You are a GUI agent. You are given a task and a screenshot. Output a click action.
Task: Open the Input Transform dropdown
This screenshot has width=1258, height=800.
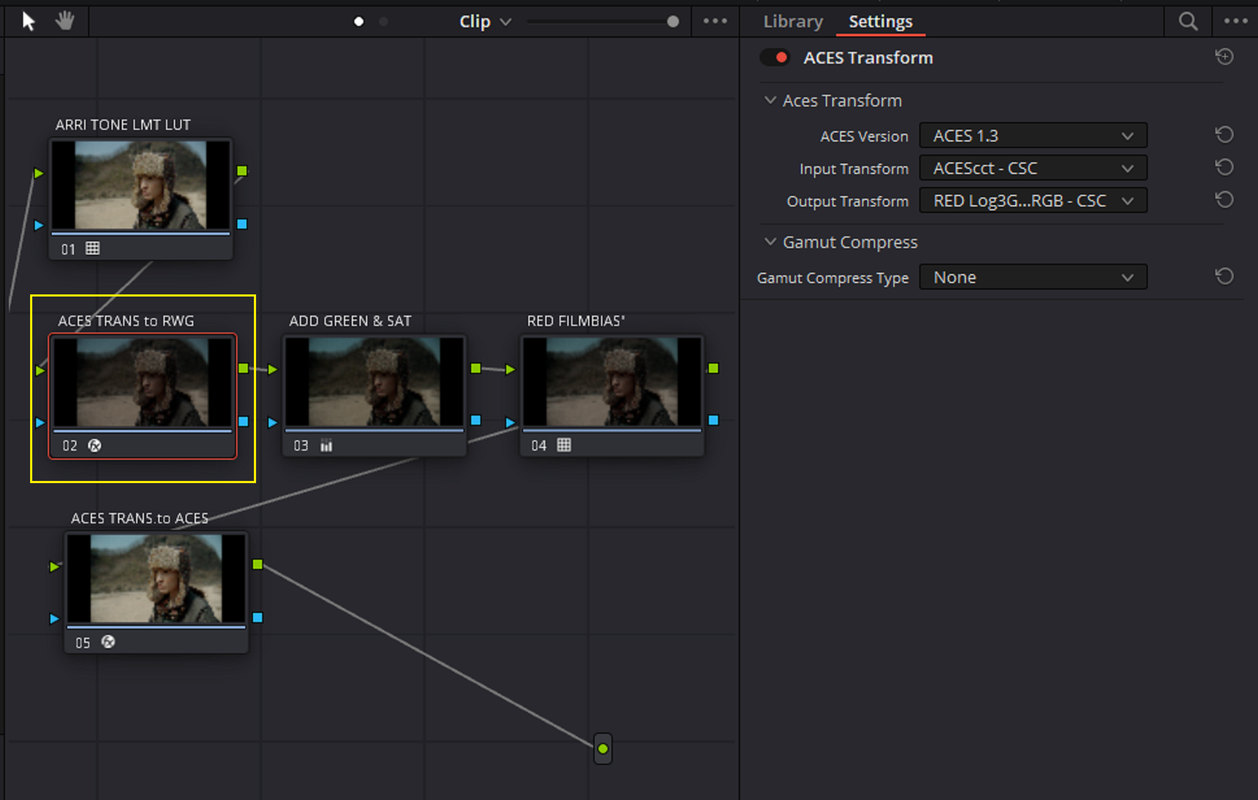coord(1033,168)
